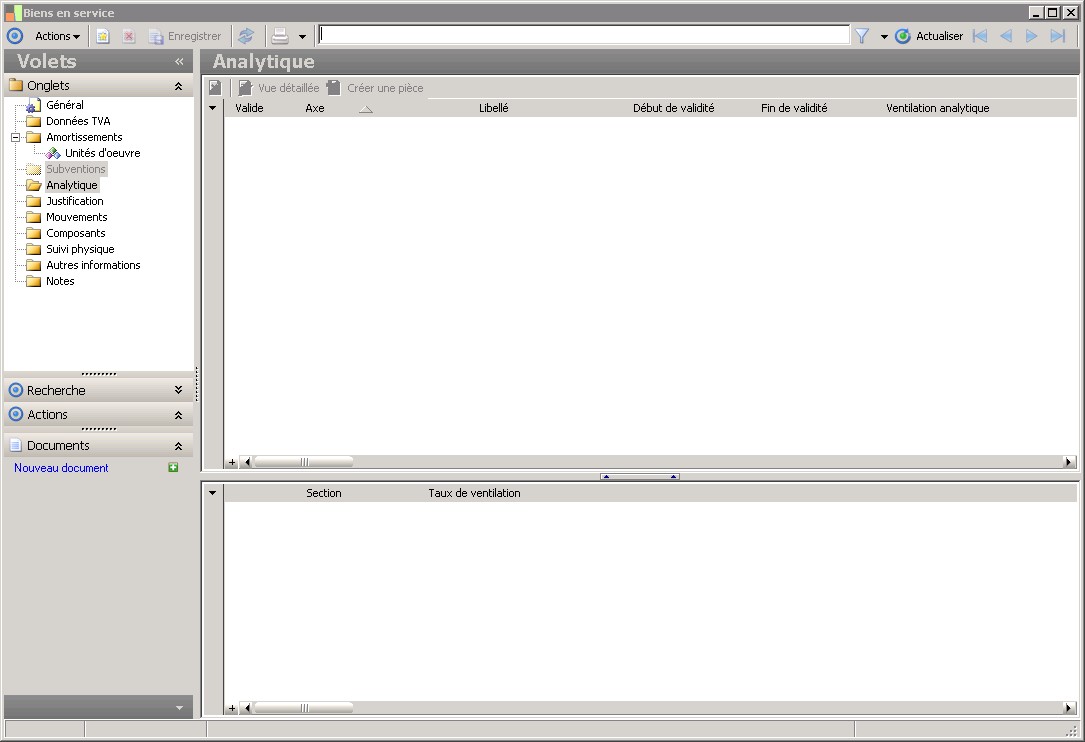Click the Nouveau document link

click(61, 468)
